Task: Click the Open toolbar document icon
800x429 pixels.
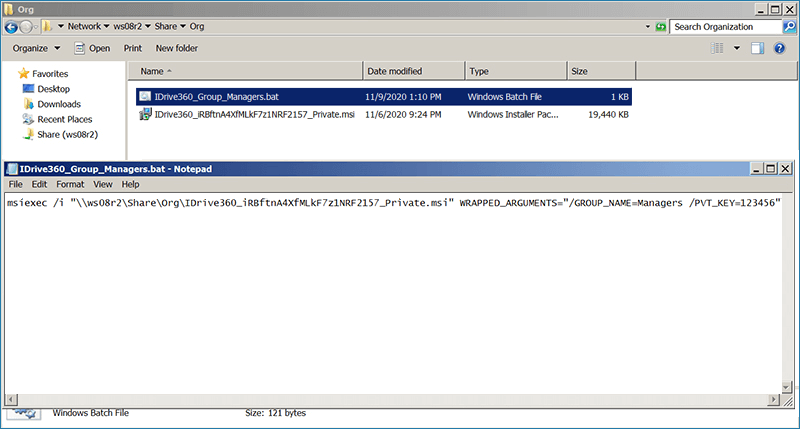Action: click(80, 48)
